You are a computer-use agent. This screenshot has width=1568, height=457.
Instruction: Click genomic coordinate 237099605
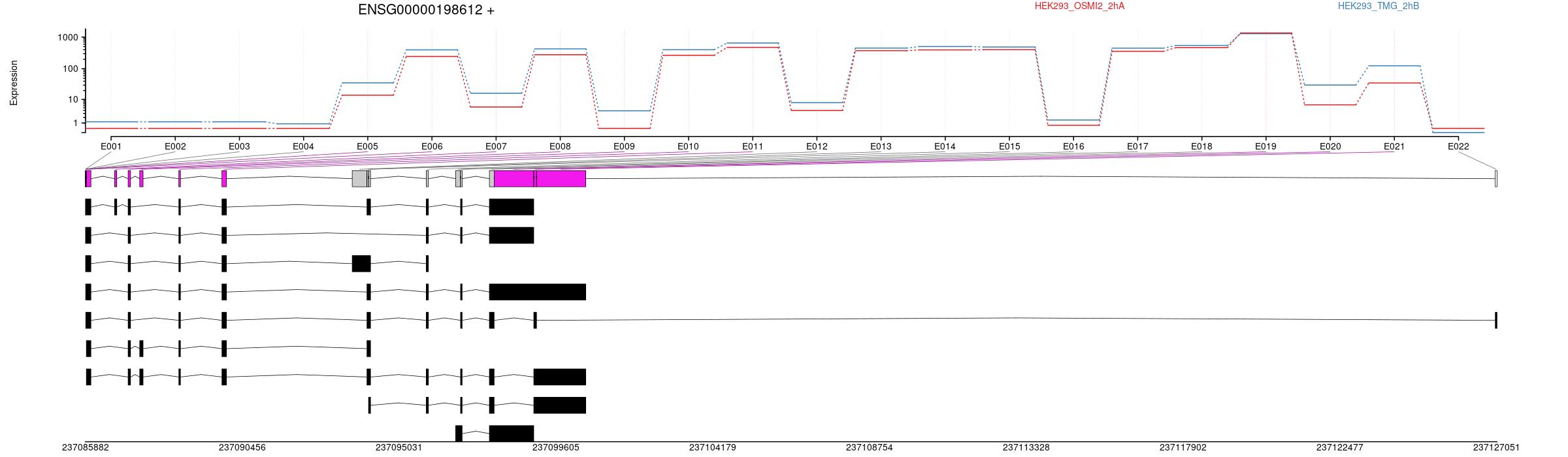(x=556, y=448)
